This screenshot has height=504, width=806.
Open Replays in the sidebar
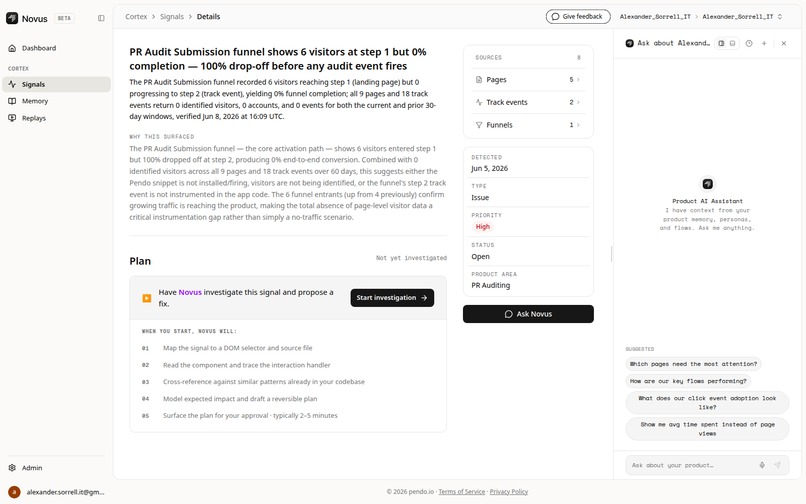coord(57,118)
